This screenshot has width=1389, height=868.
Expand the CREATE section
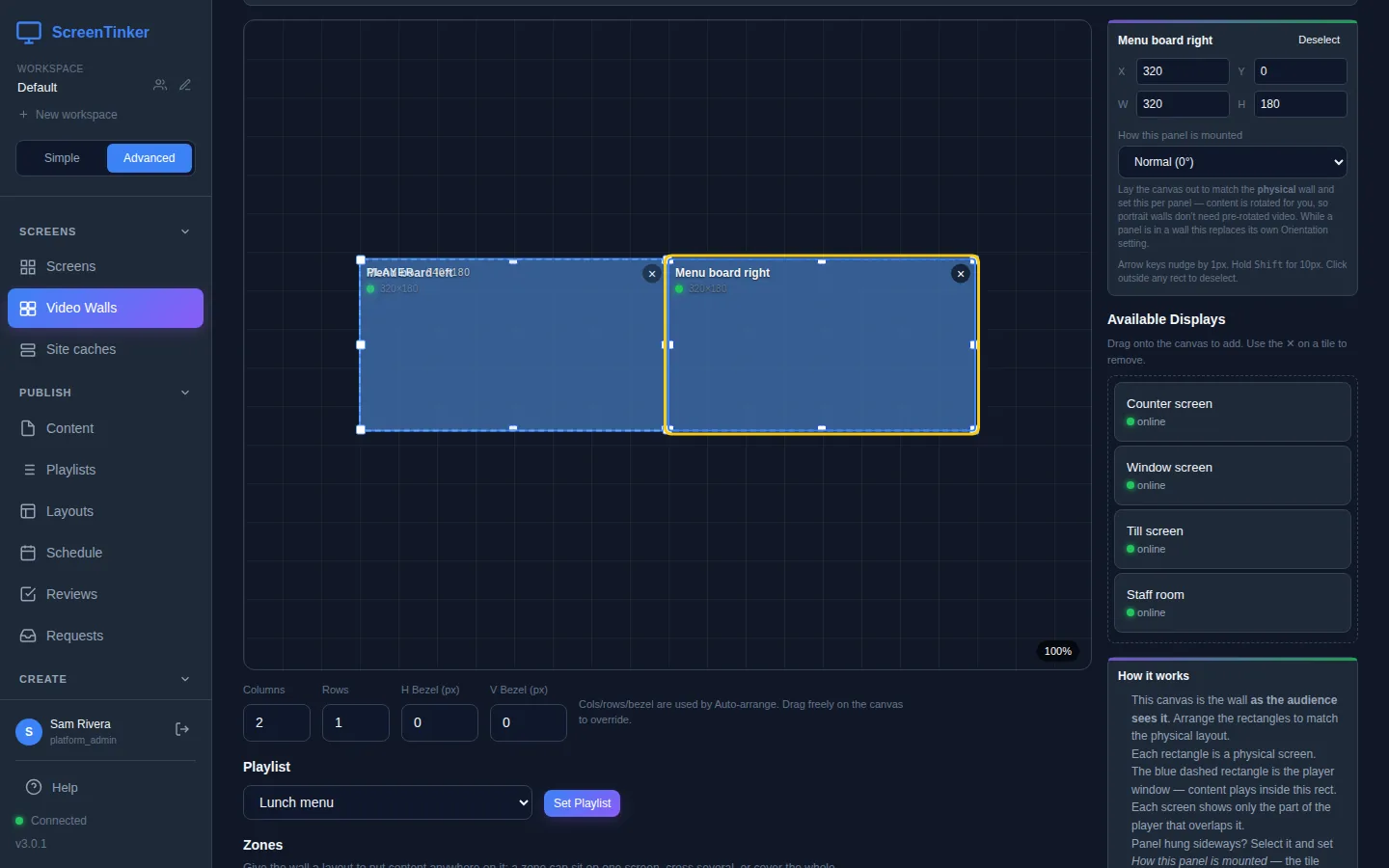click(185, 679)
